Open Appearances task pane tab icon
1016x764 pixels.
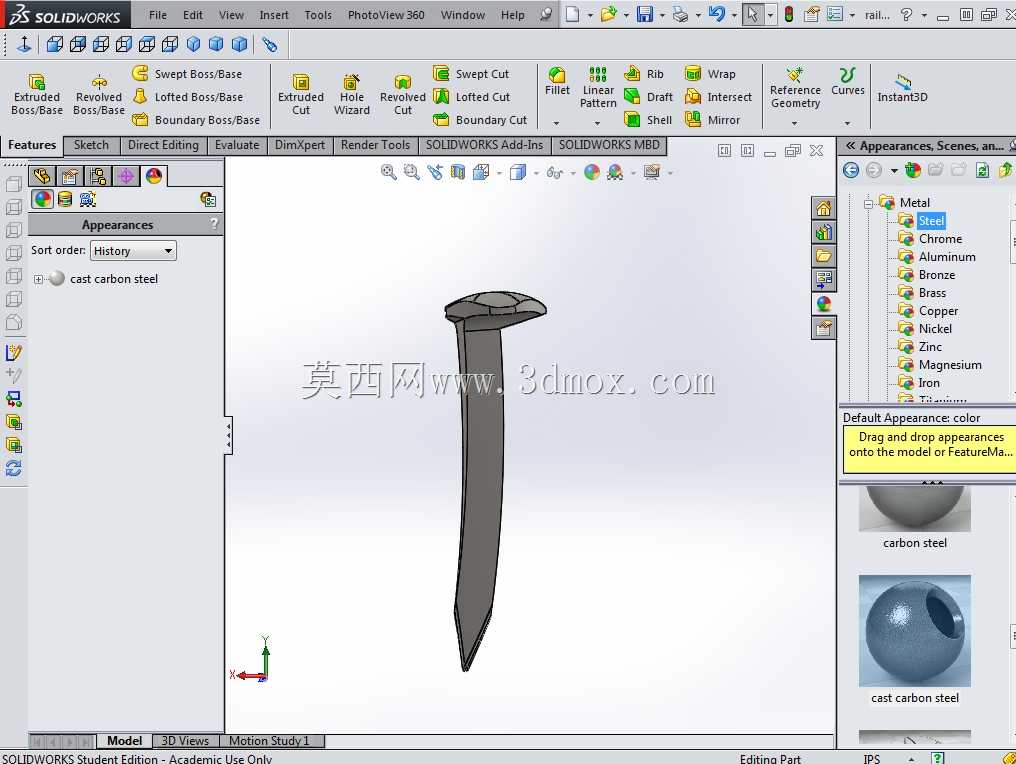click(x=824, y=303)
